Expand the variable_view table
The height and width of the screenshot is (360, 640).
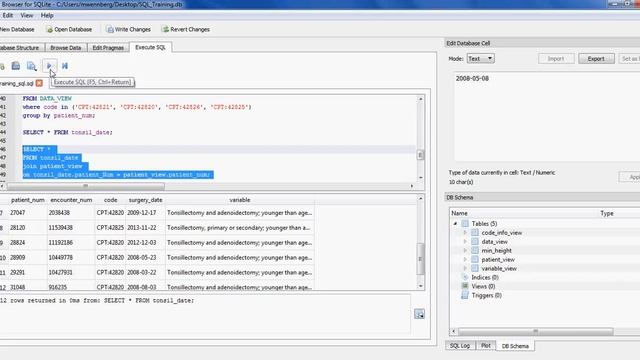click(465, 269)
